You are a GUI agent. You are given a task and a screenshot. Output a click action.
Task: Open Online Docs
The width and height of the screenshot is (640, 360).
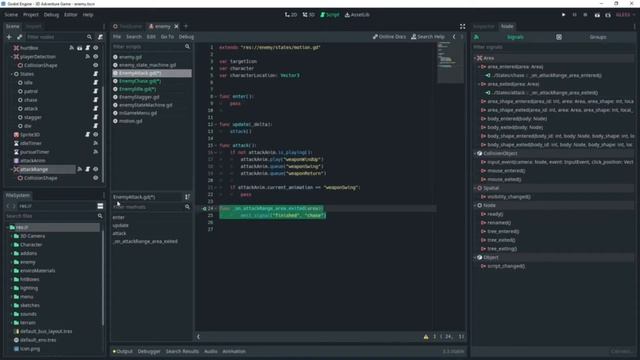[389, 37]
